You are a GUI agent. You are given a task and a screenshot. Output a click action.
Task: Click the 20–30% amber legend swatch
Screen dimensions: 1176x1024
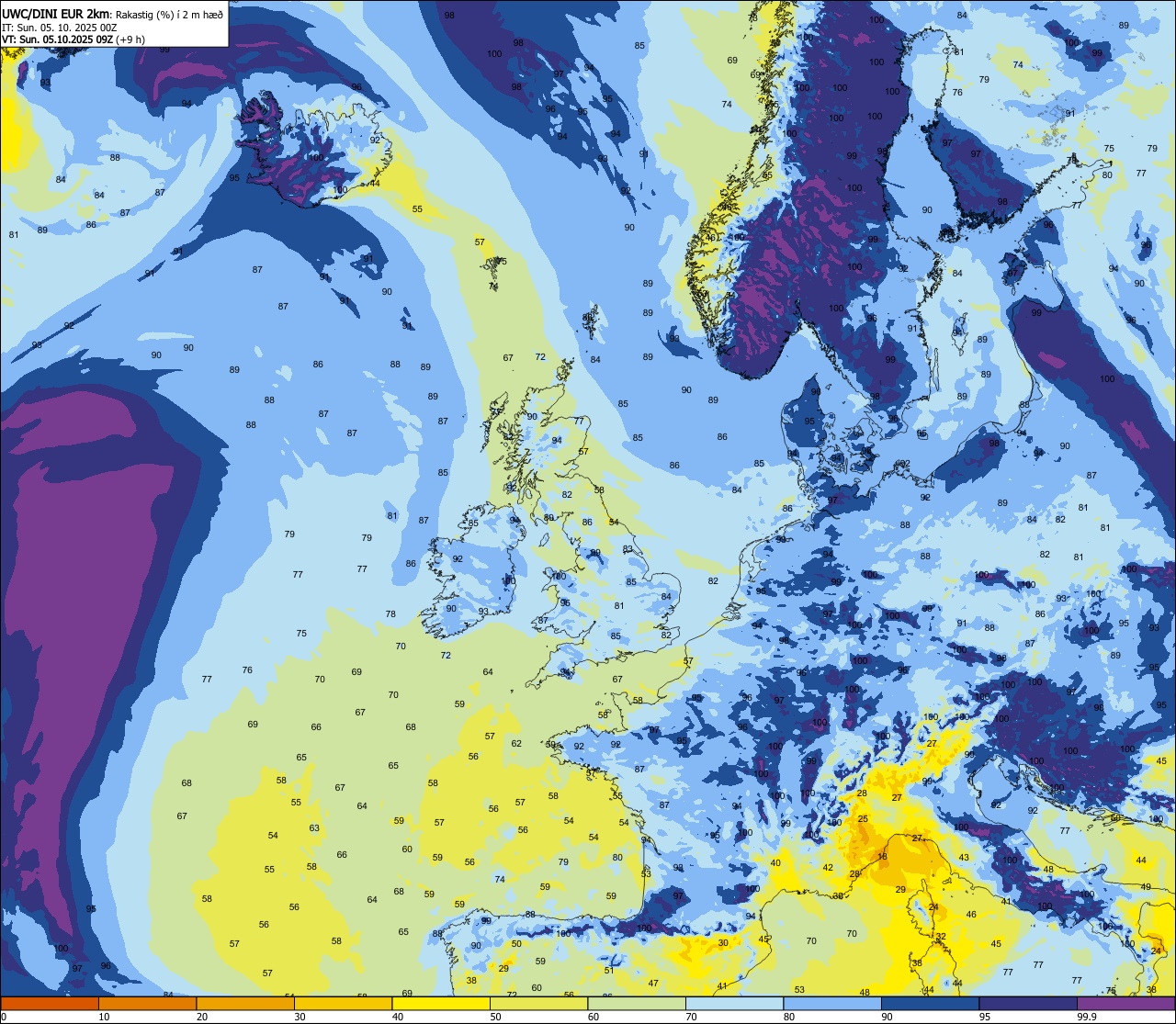[245, 1003]
